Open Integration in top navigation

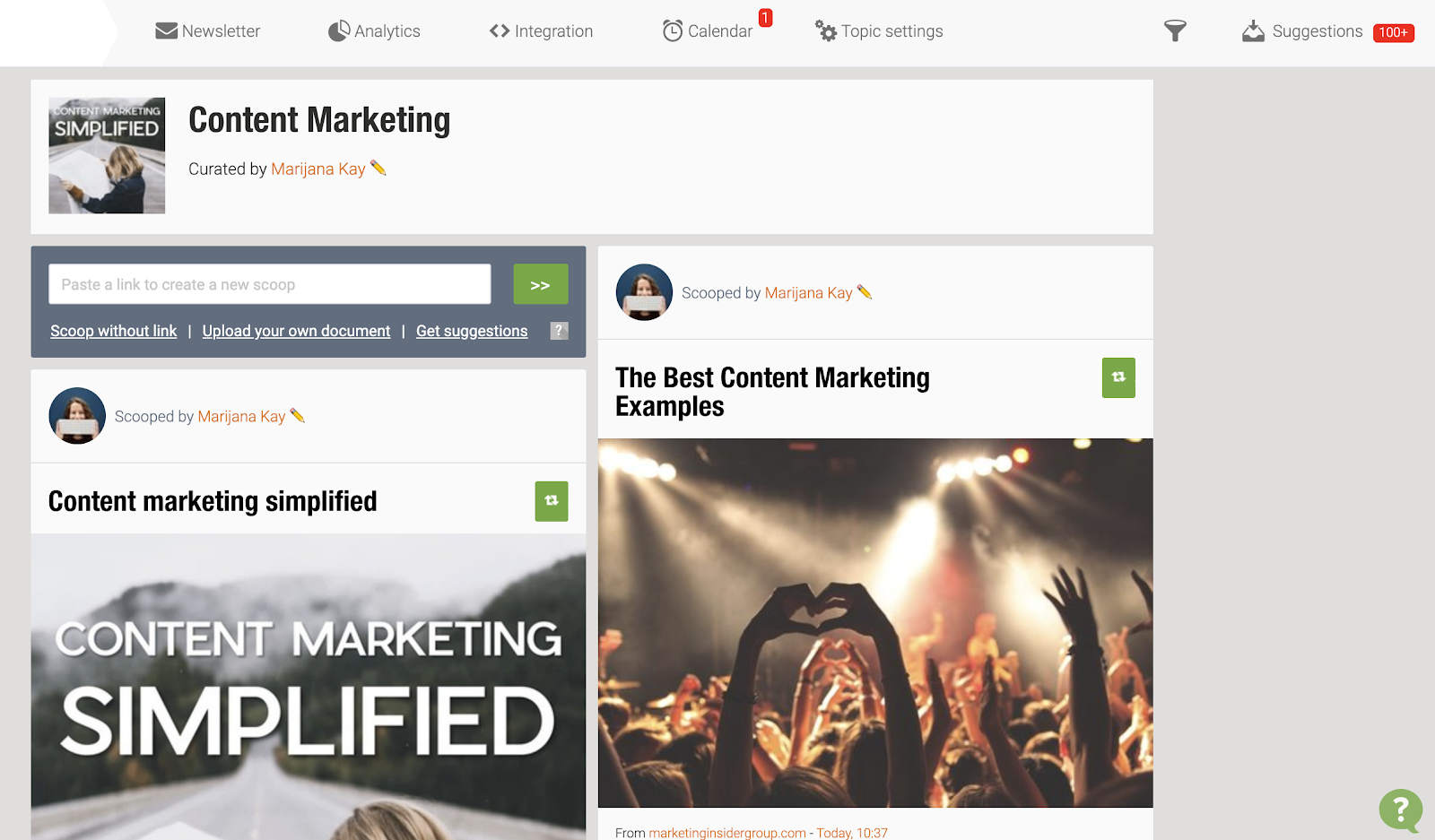[542, 31]
